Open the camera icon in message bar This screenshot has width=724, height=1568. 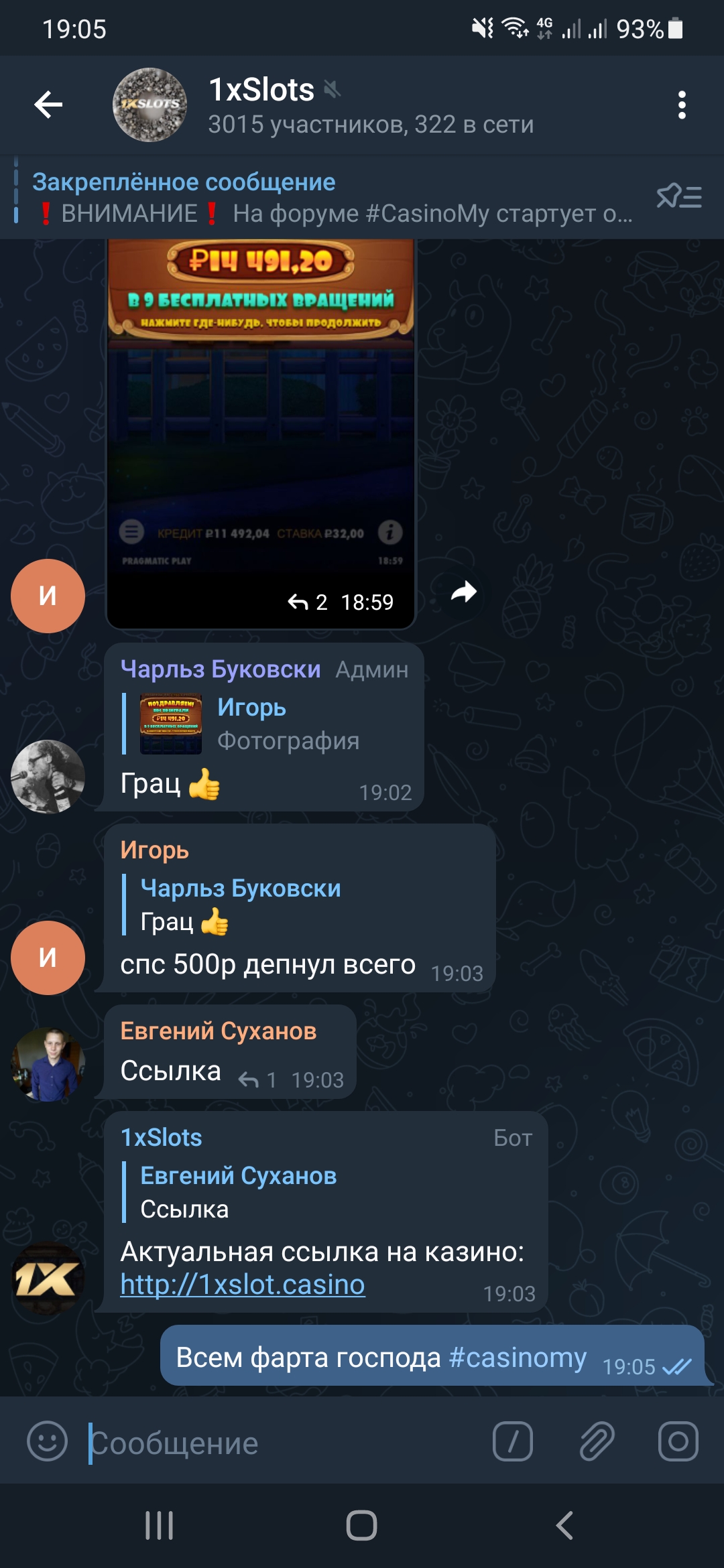(x=678, y=1441)
